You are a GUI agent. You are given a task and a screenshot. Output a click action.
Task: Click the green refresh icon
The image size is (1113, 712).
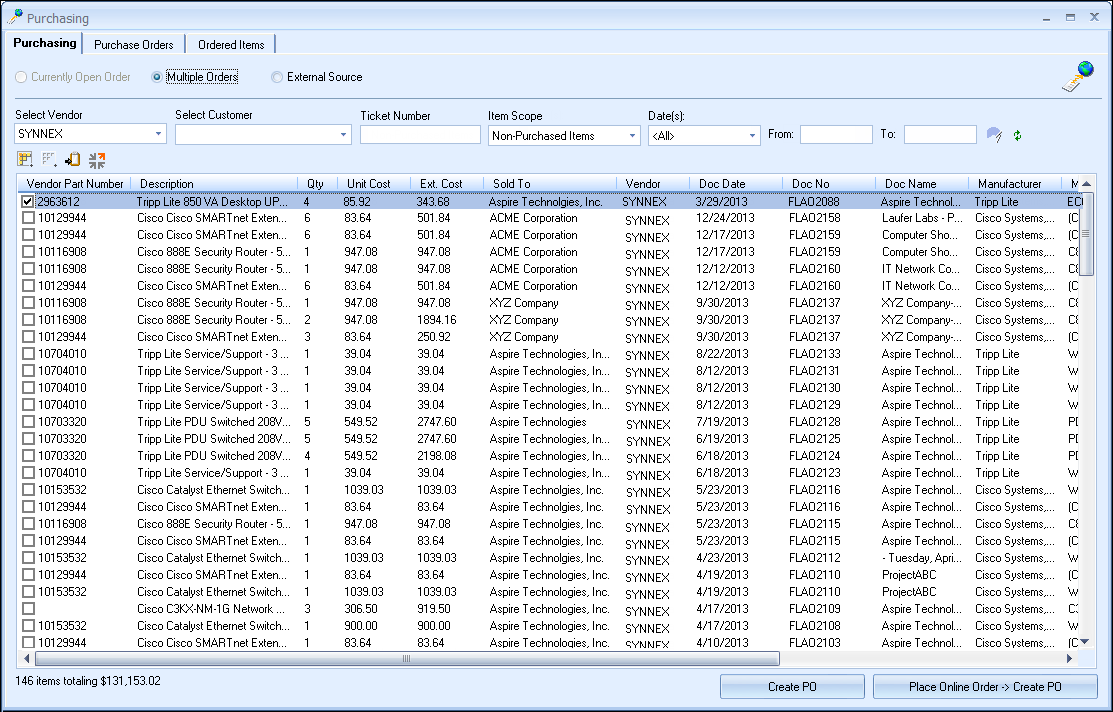coord(1018,135)
